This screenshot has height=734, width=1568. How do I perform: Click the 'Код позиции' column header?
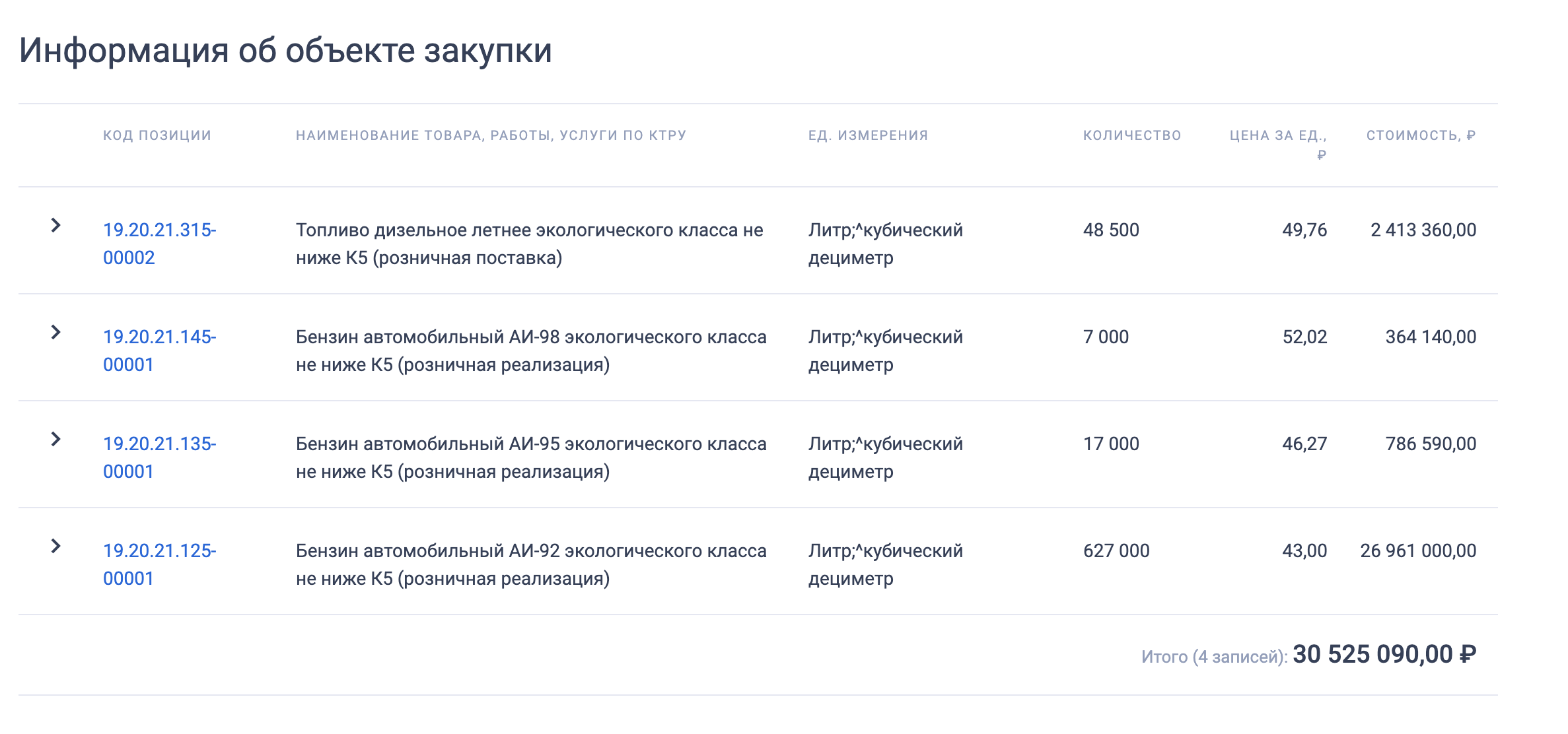point(157,135)
